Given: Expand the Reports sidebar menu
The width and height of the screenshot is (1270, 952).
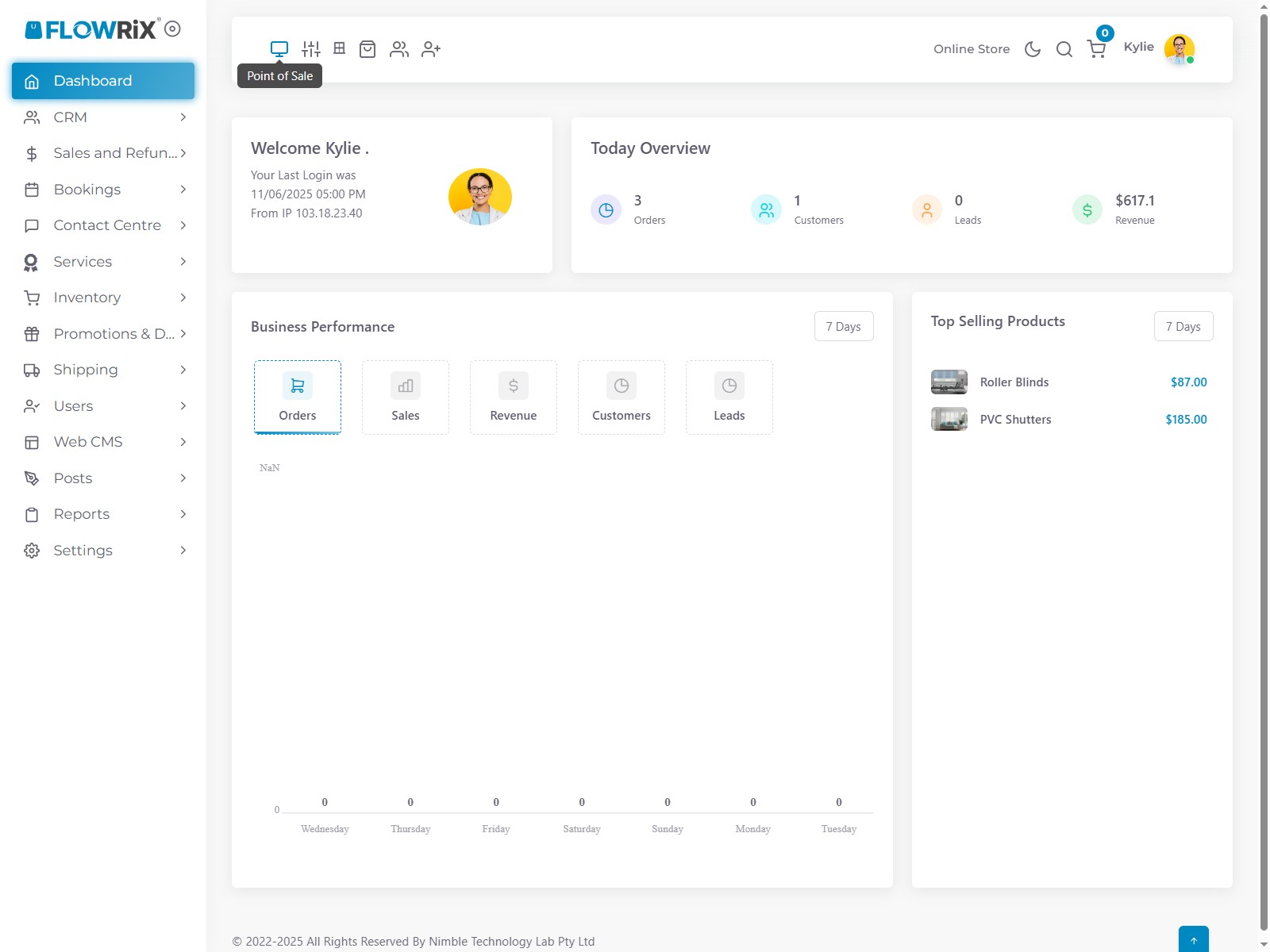Looking at the screenshot, I should click(x=103, y=514).
